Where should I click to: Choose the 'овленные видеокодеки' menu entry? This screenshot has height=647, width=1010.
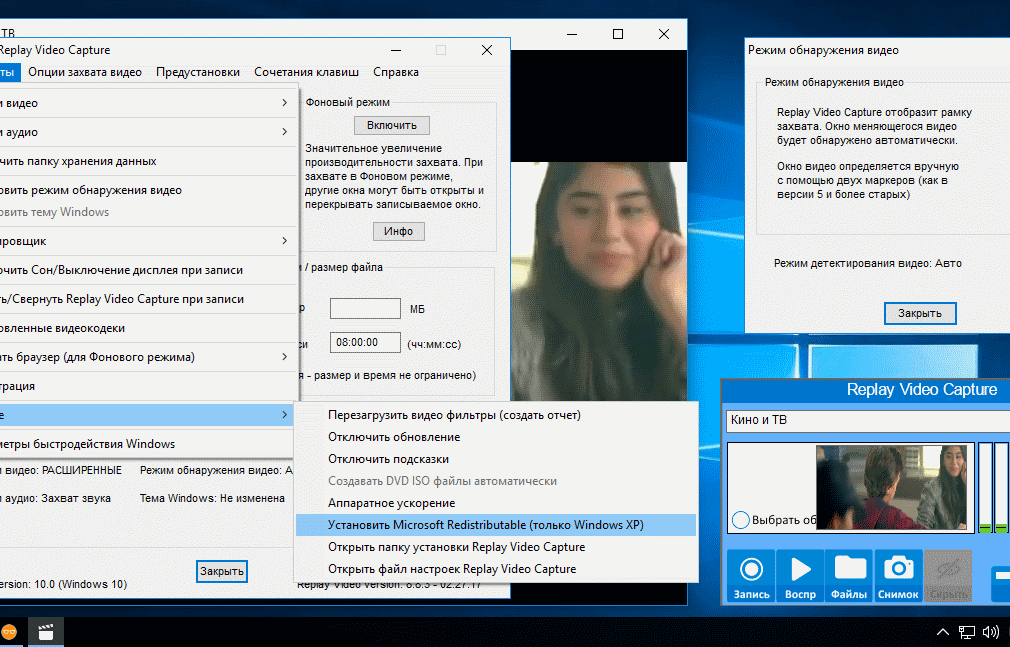tap(148, 328)
